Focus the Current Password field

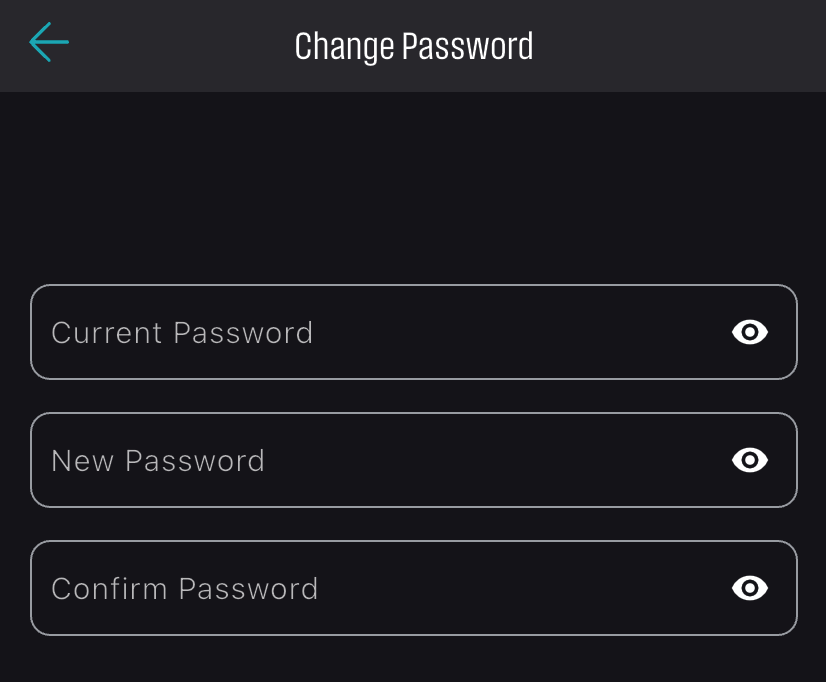(x=414, y=332)
